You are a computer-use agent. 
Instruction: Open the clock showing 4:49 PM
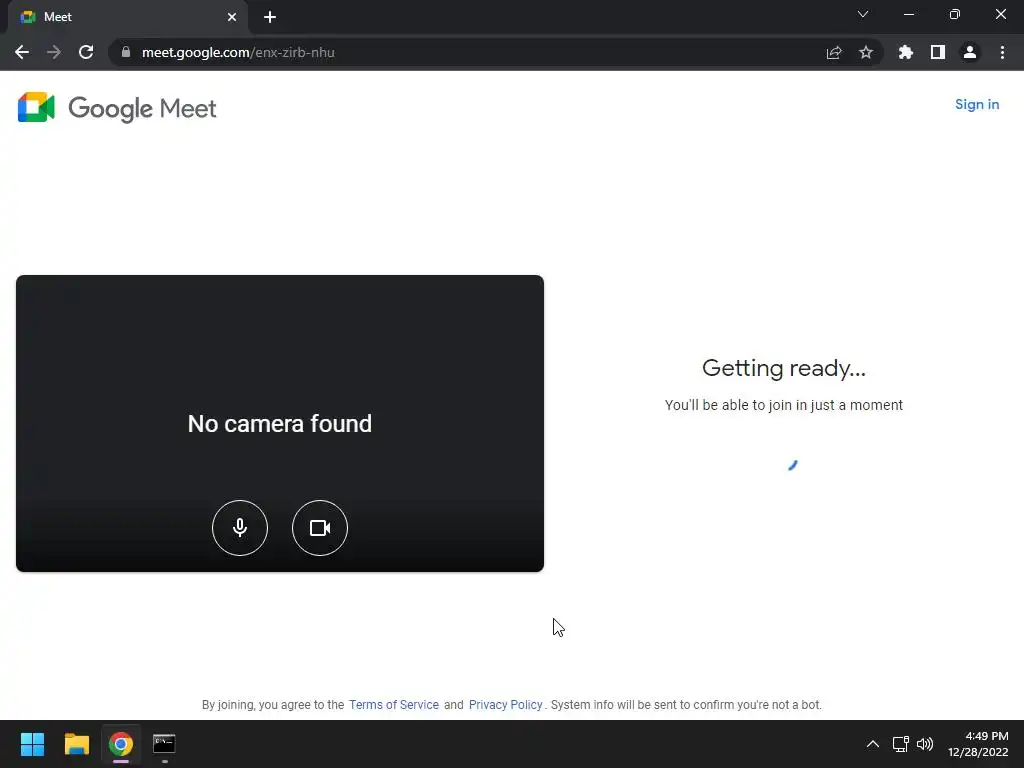tap(978, 744)
